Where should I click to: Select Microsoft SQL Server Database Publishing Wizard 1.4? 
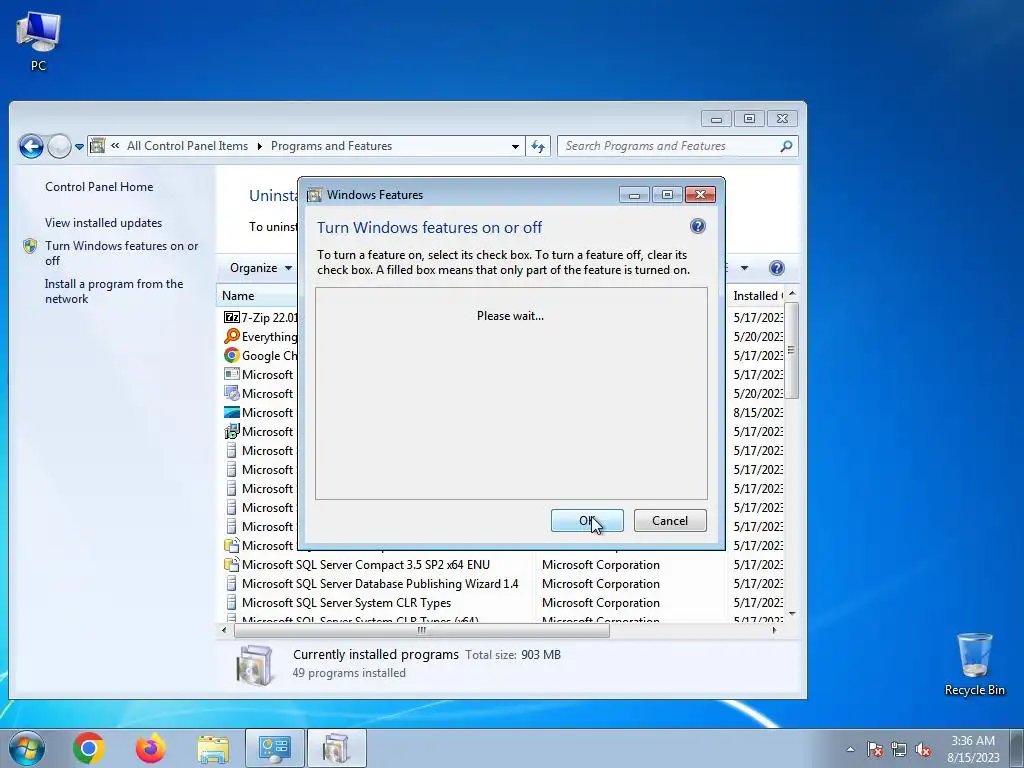pyautogui.click(x=379, y=584)
